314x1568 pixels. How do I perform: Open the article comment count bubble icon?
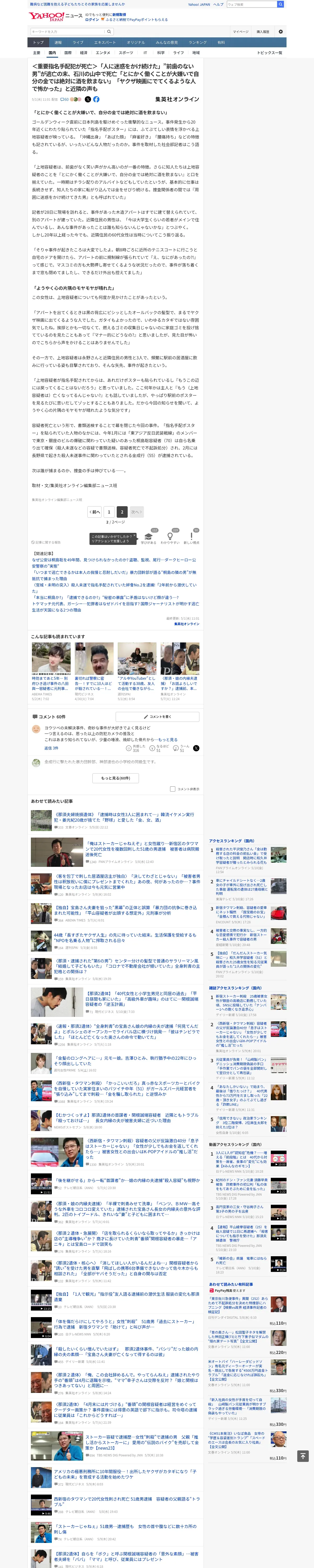pos(65,99)
